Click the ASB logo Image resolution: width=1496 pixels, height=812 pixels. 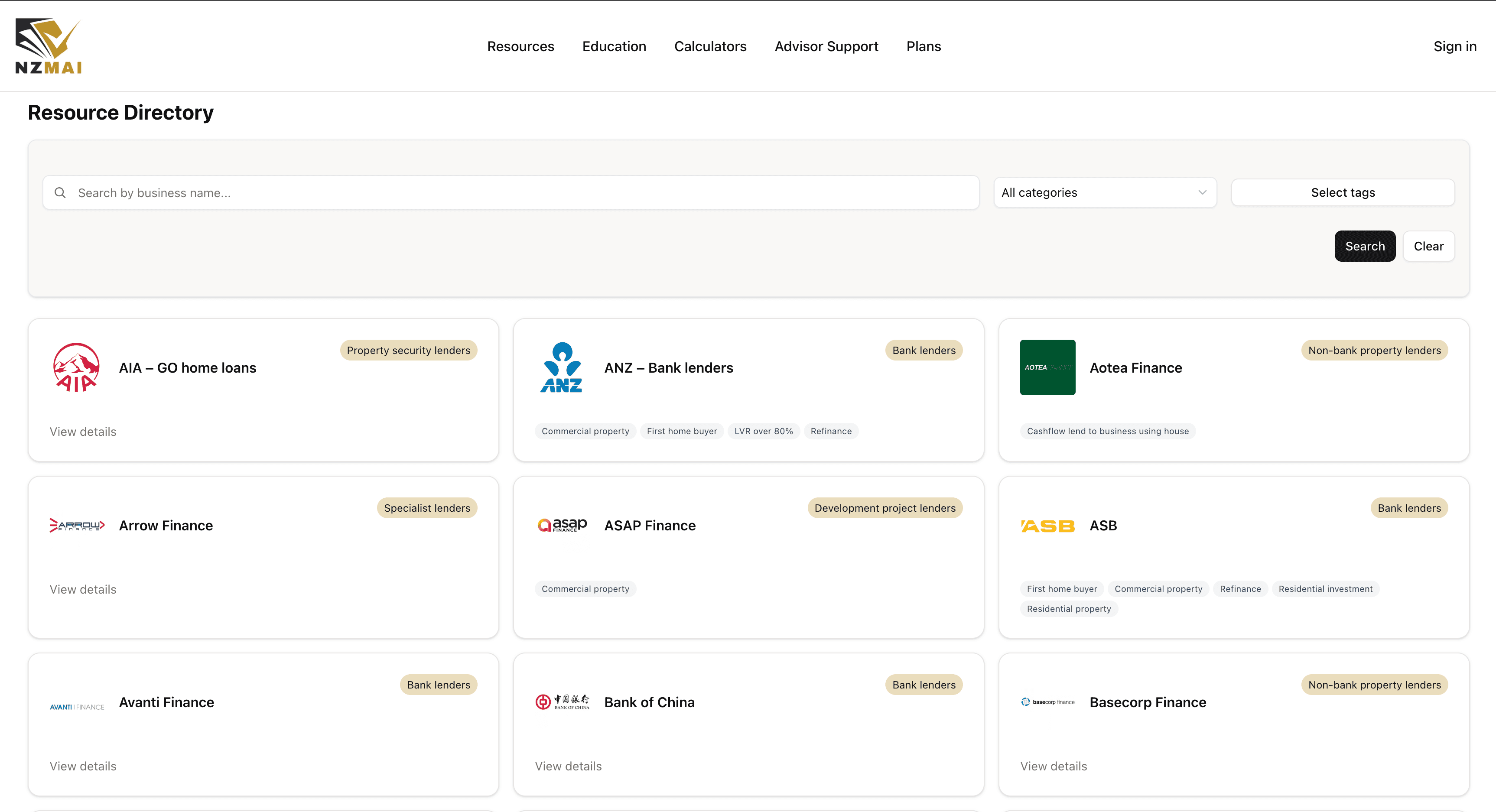pyautogui.click(x=1047, y=526)
